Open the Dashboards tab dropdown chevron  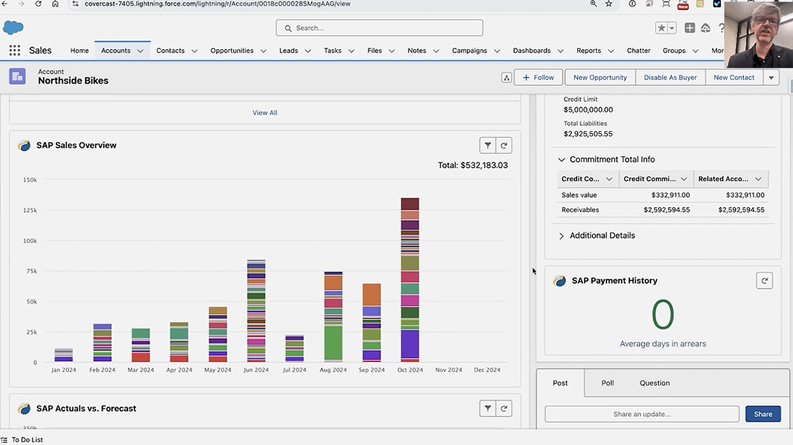coord(560,51)
